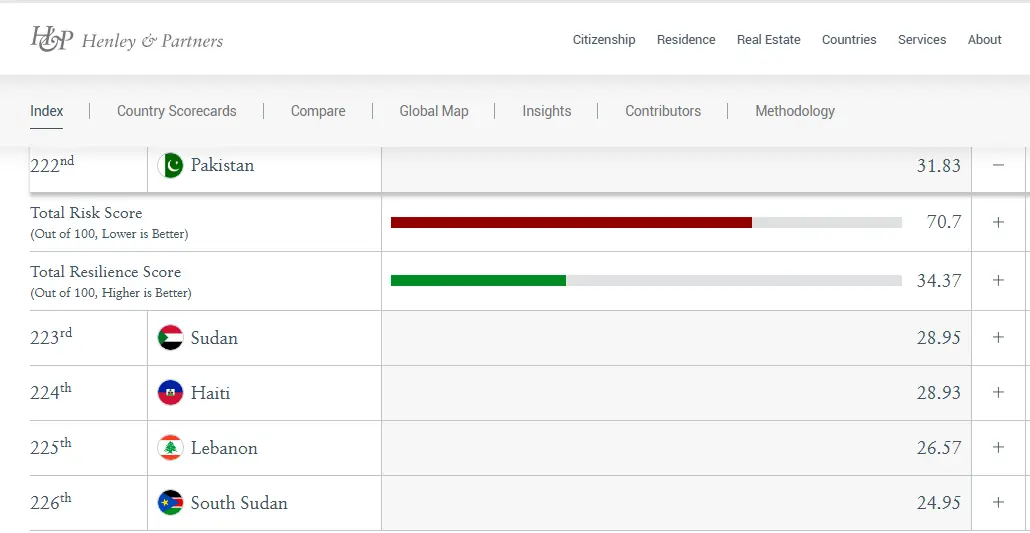Expand the Lebanon row
Screen dimensions: 1030x533
998,448
